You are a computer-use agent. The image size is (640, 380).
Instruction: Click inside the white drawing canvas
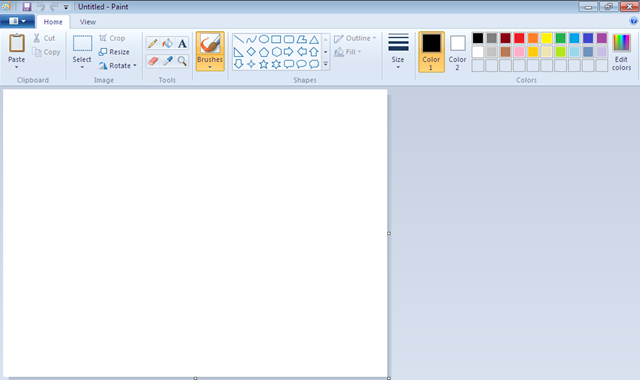click(195, 233)
